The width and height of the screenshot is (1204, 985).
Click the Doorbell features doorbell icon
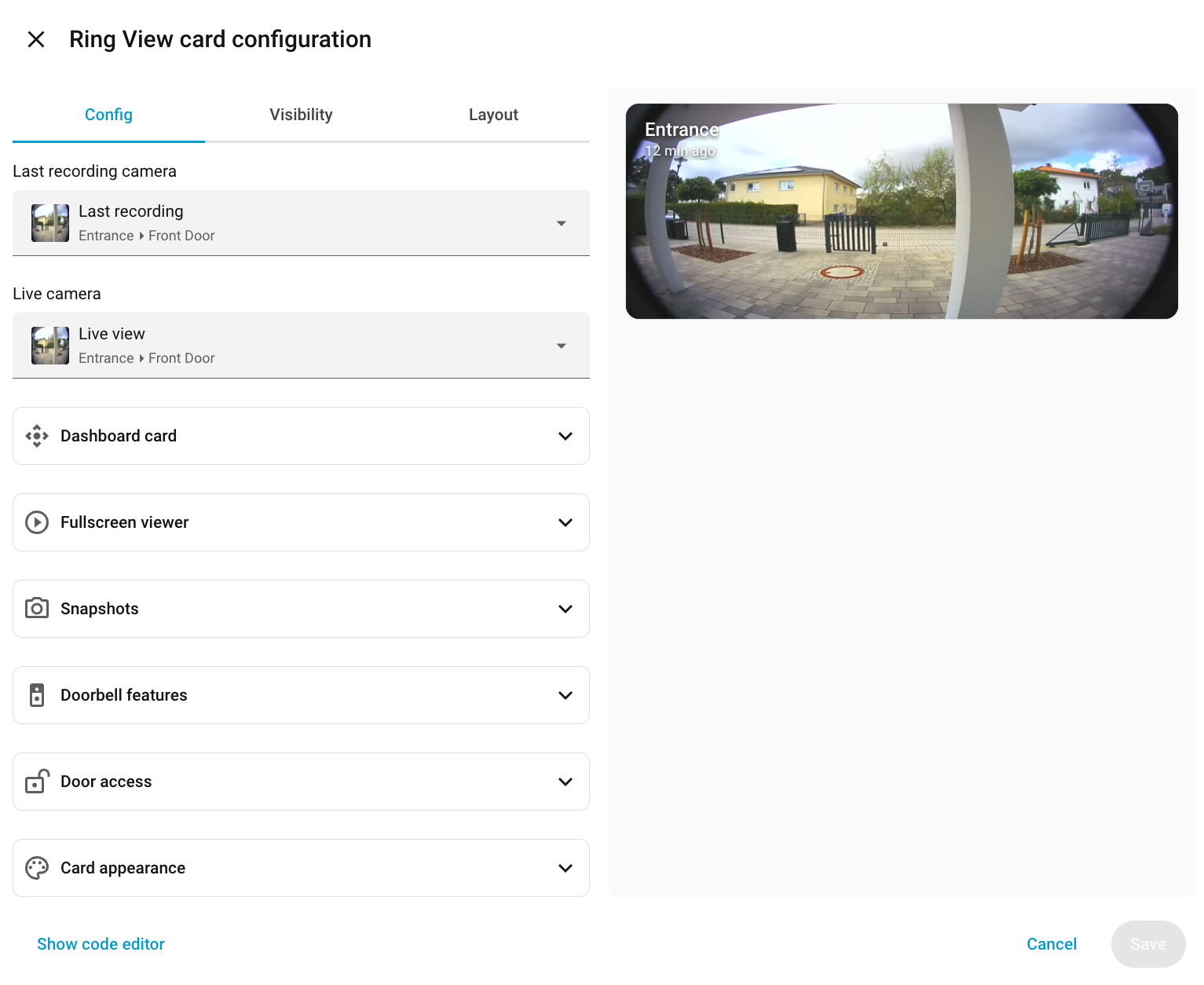(37, 695)
